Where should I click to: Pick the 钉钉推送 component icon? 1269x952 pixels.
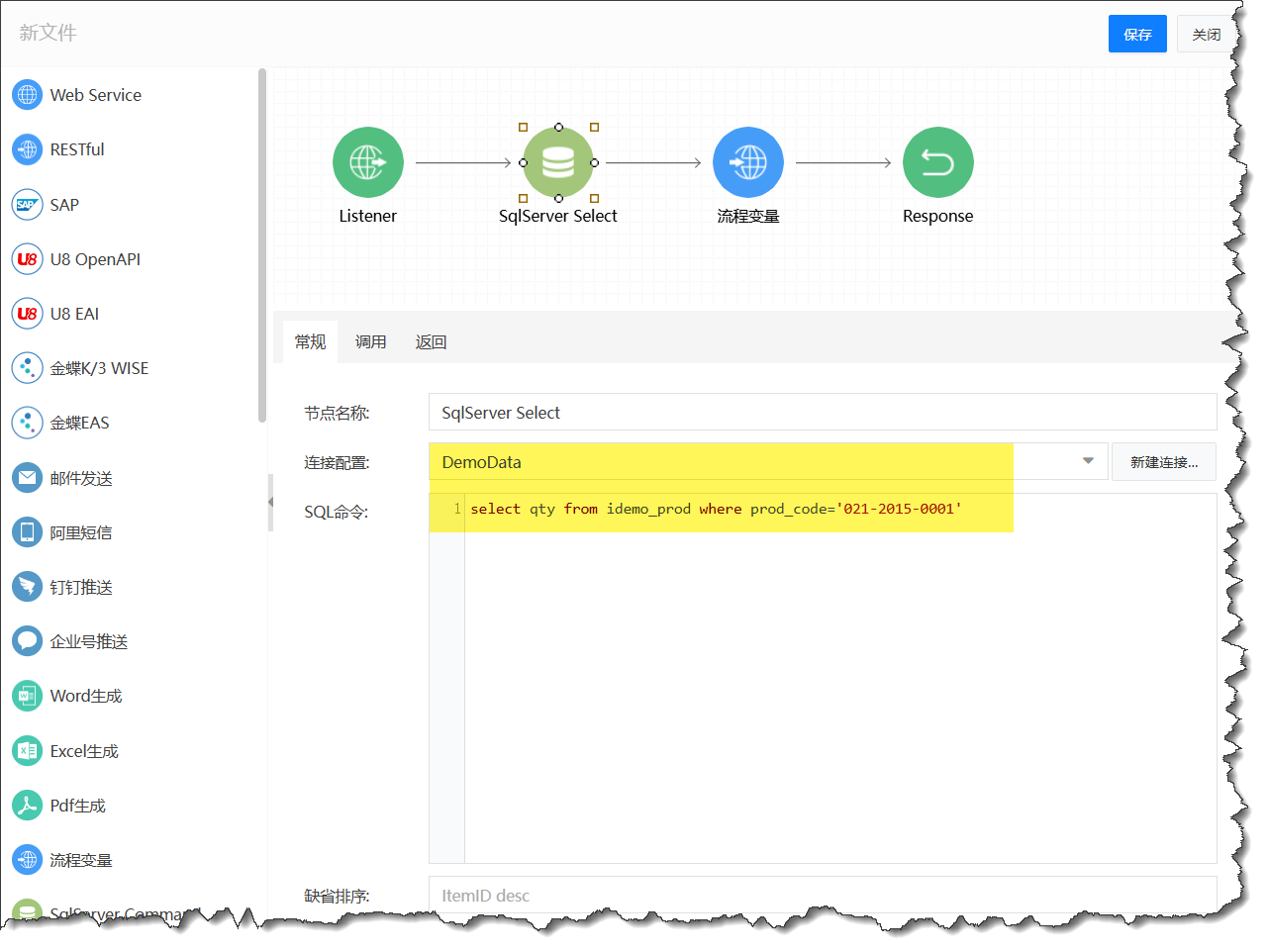click(x=27, y=587)
